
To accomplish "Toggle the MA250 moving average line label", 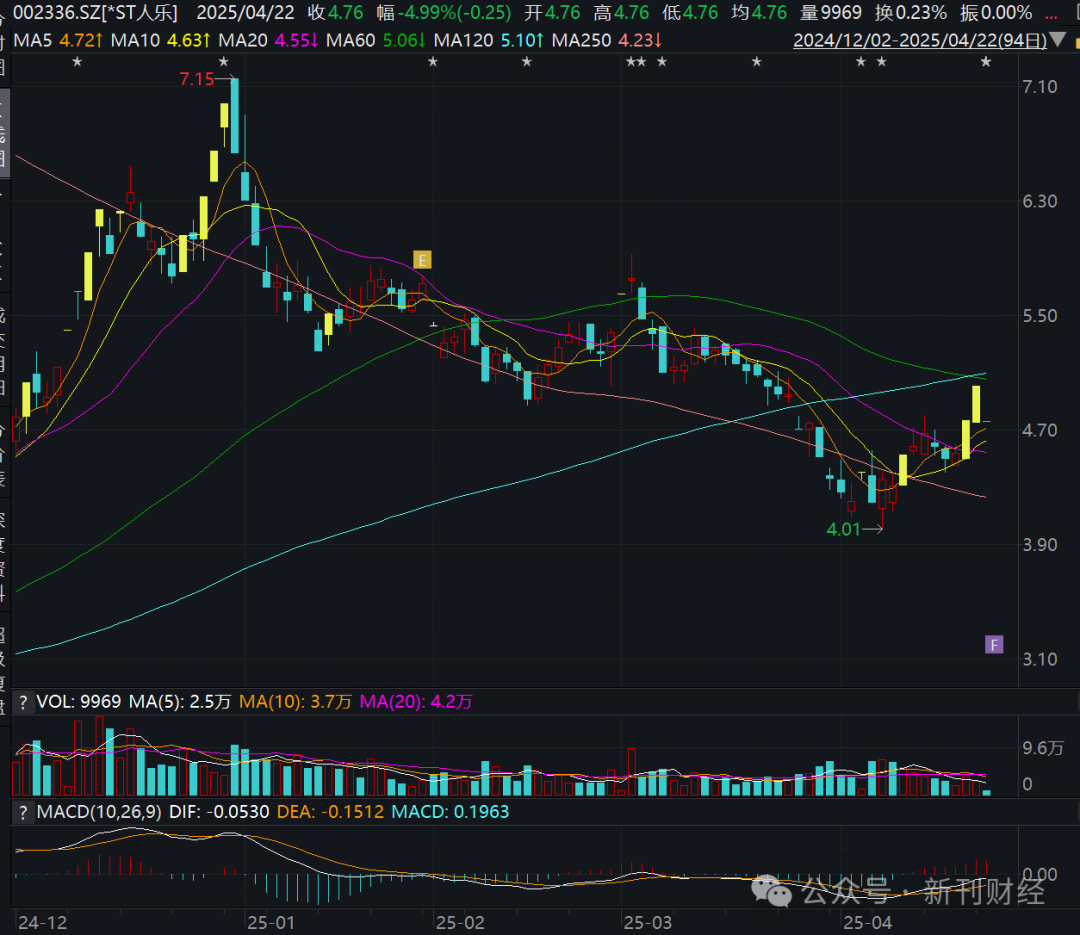I will [607, 41].
